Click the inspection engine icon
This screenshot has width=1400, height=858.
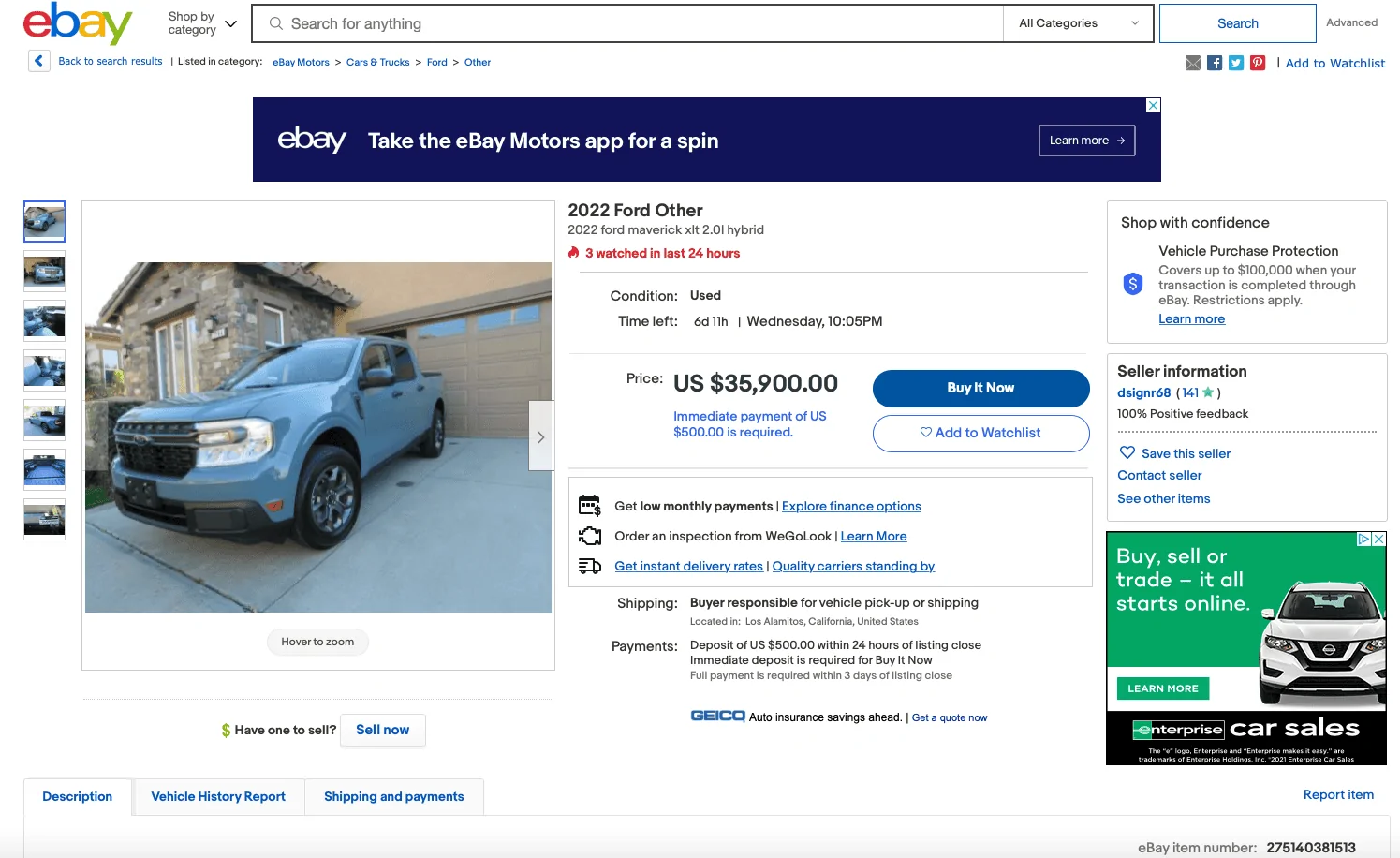[590, 536]
